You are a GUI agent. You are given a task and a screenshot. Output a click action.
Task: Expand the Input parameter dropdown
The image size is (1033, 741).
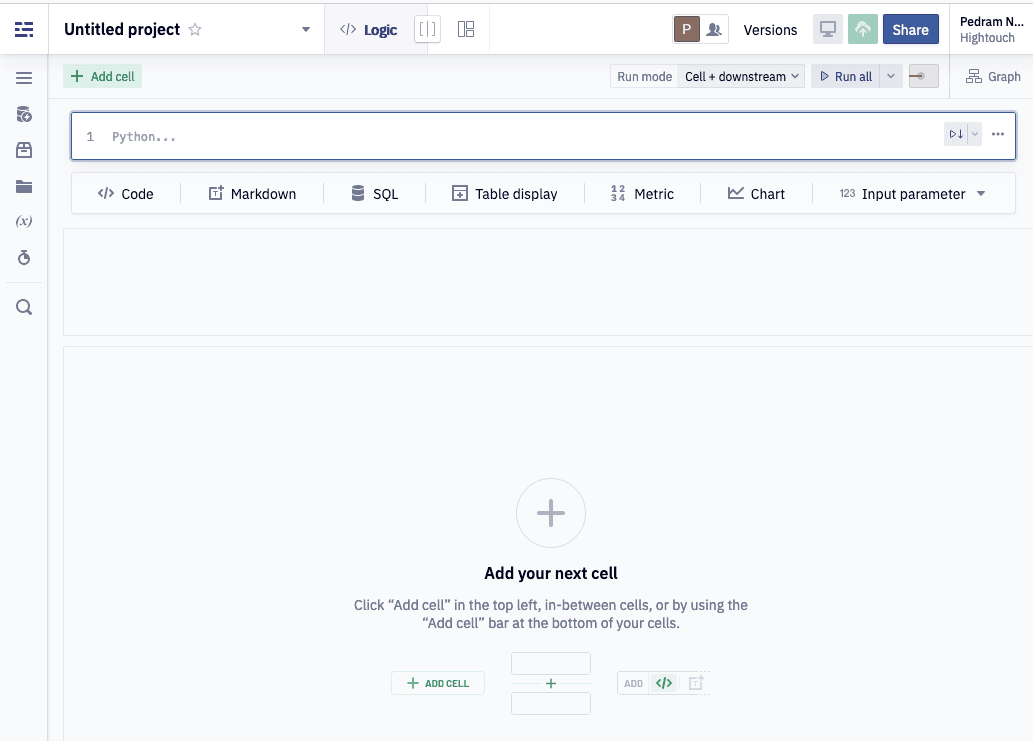980,194
